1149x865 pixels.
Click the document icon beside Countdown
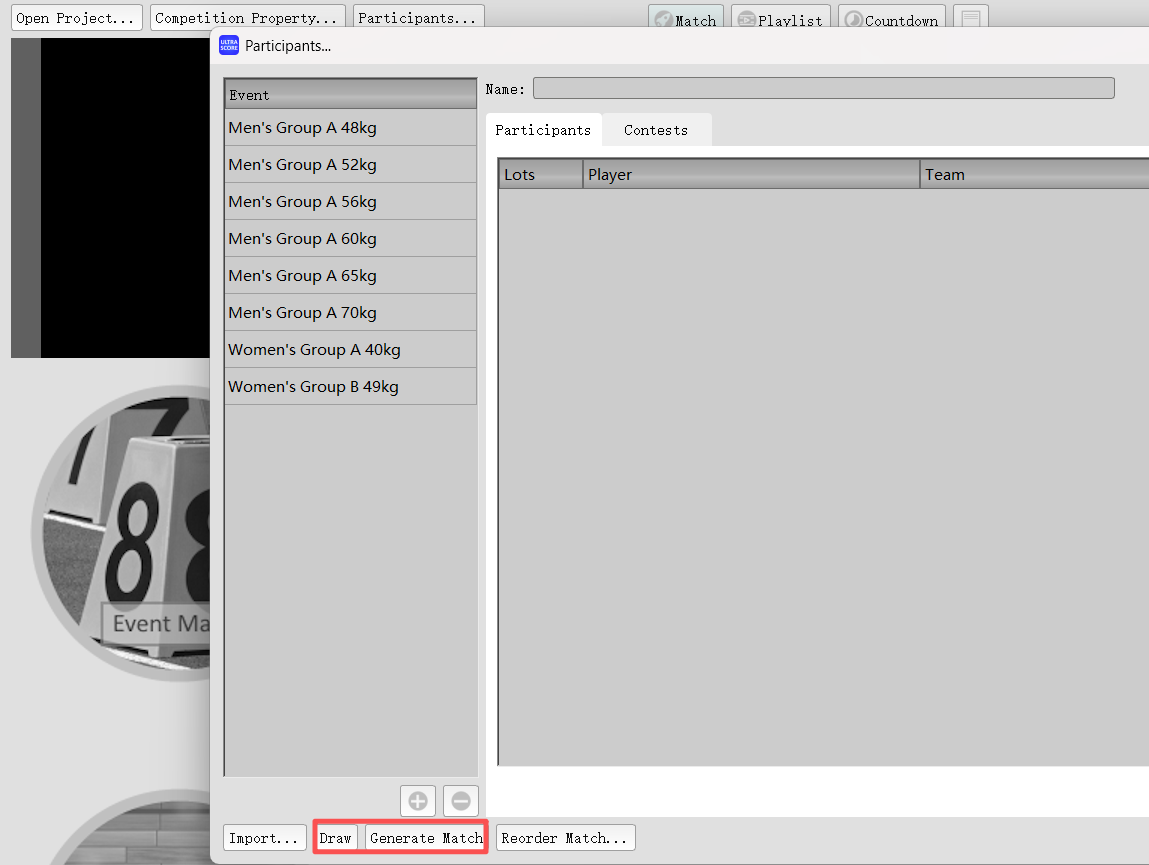point(971,20)
